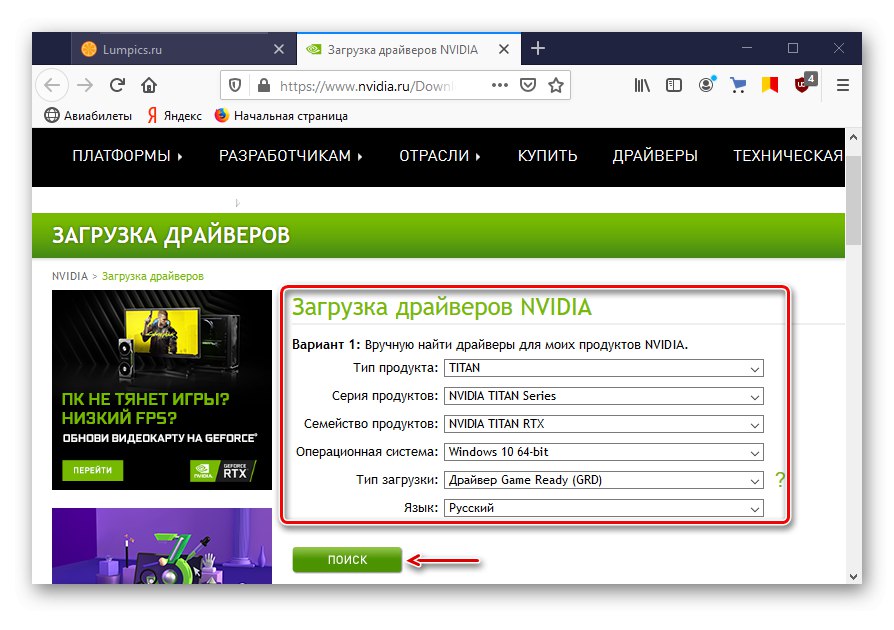
Task: Open tracking protection shield icon
Action: tap(235, 86)
